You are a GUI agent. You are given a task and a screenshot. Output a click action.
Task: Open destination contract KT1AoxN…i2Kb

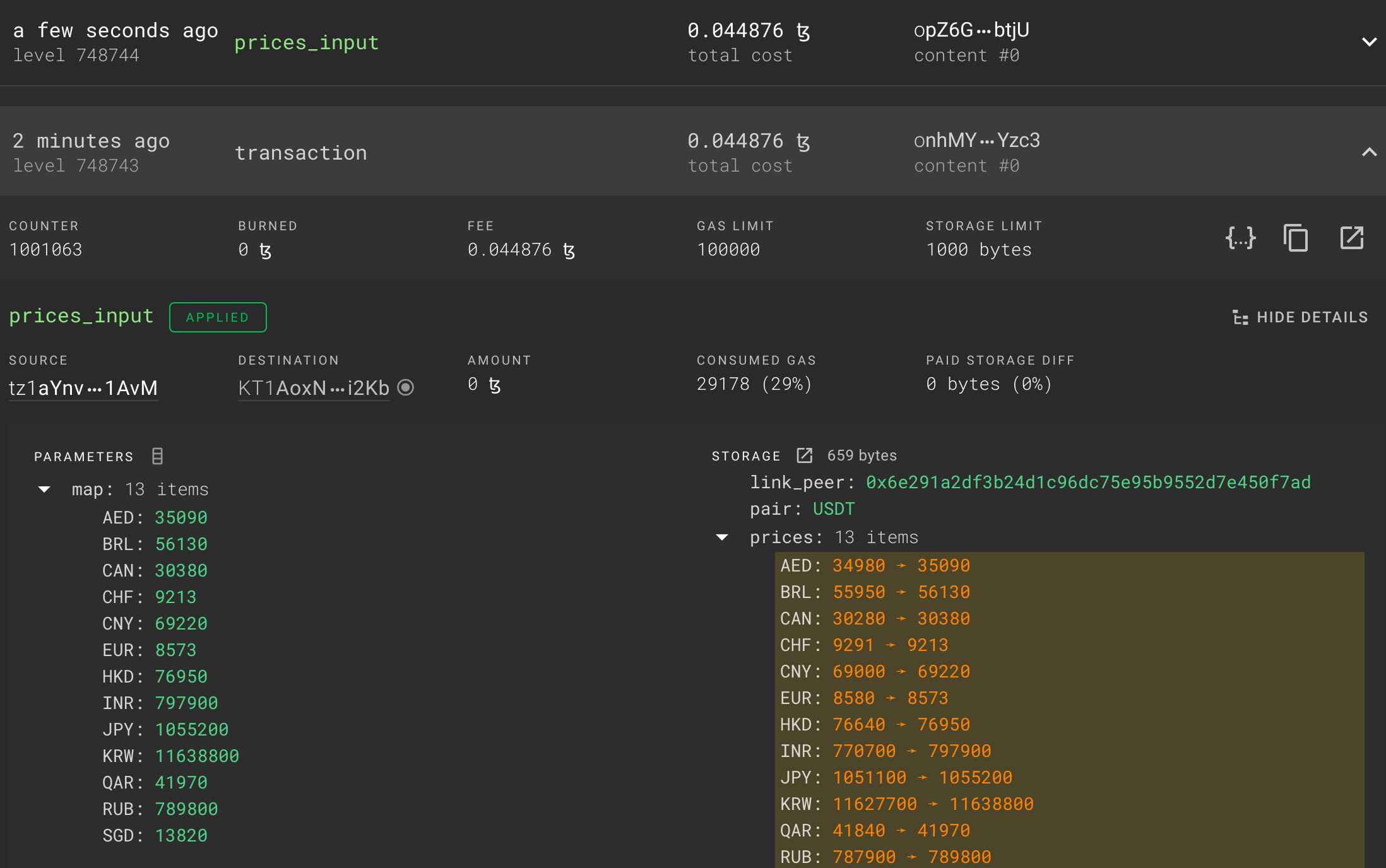(314, 388)
